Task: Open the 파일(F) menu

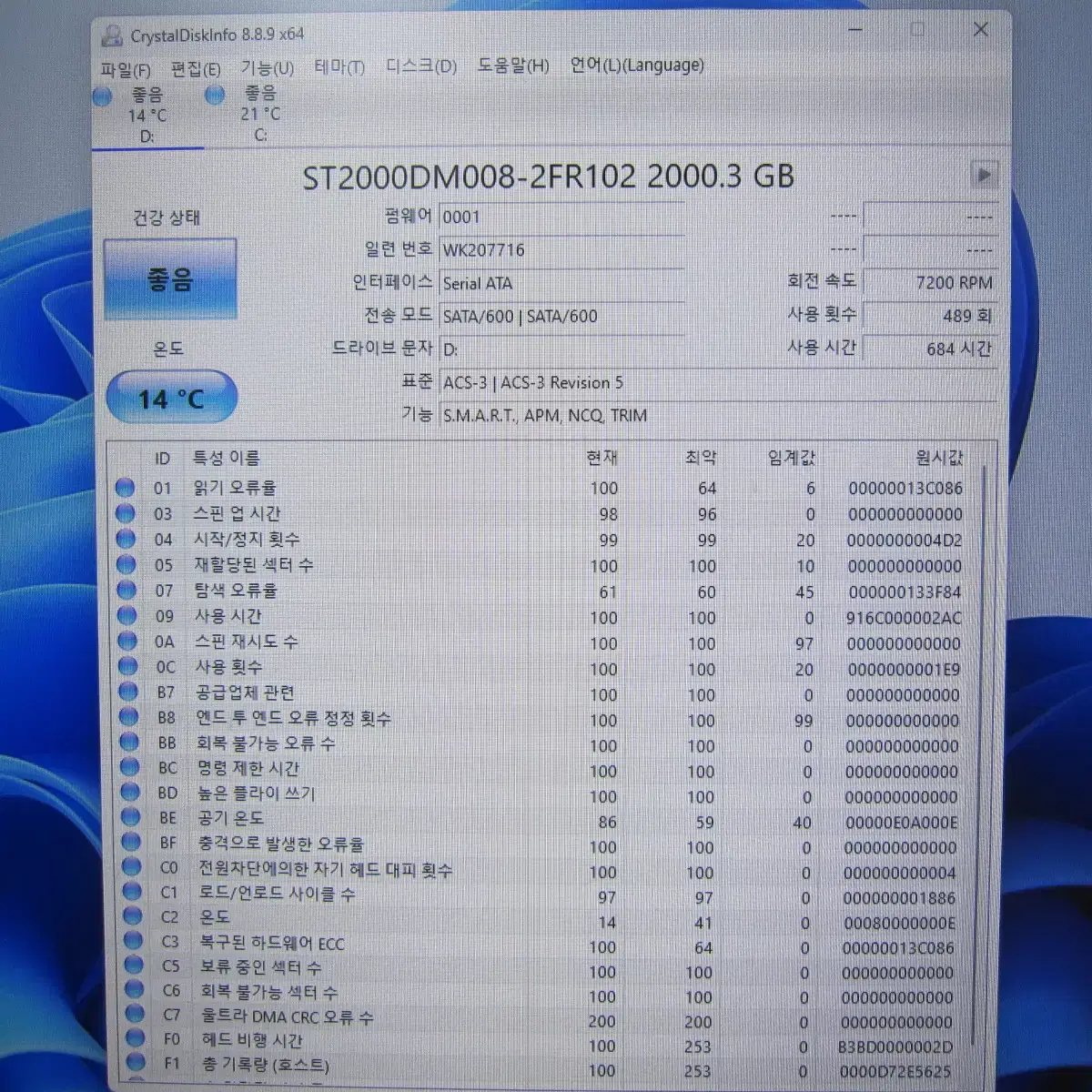Action: coord(125,70)
